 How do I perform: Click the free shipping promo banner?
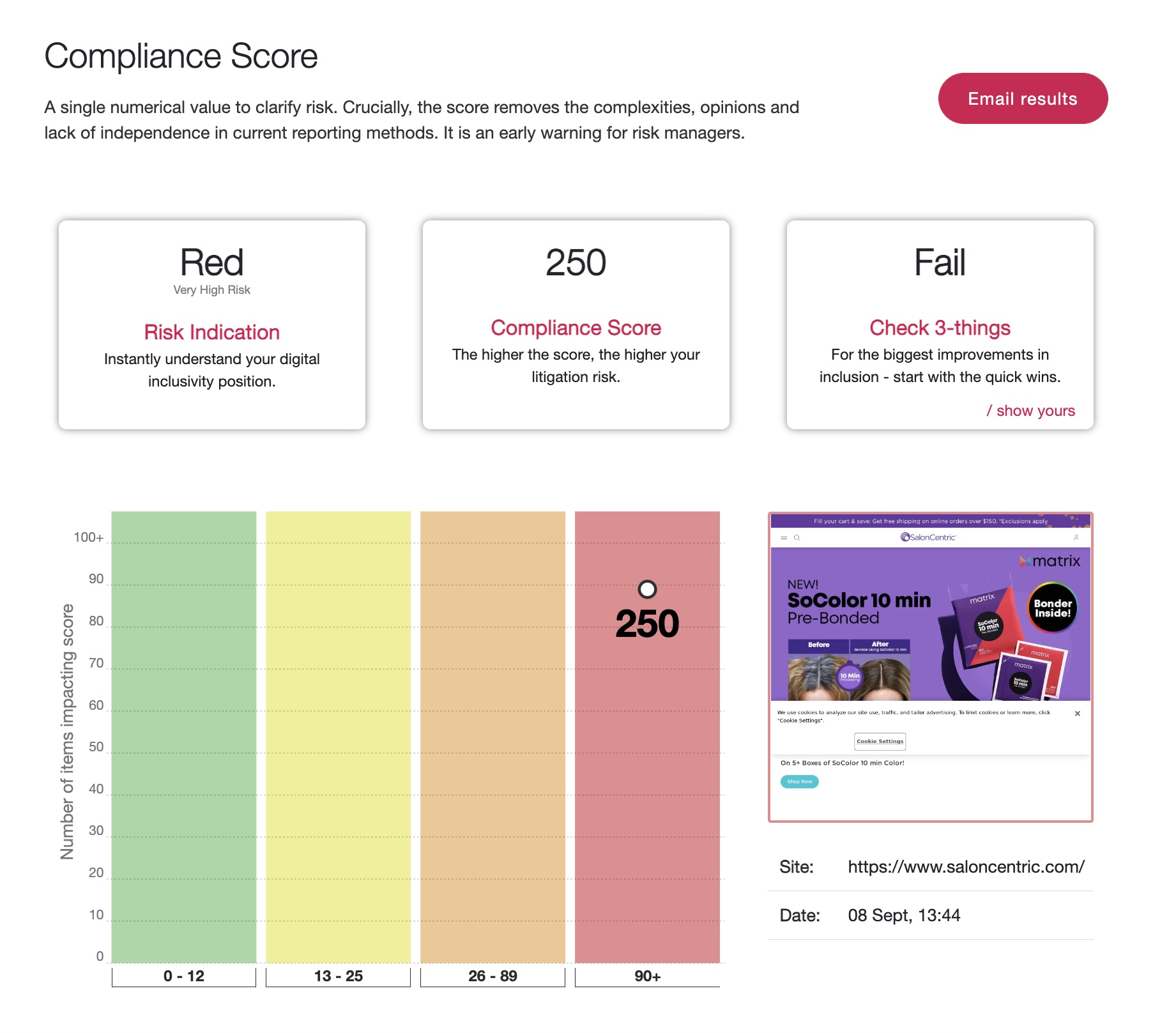(x=931, y=521)
